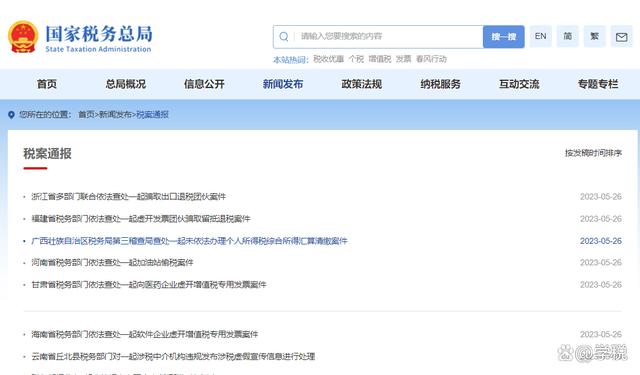Viewport: 640px width, 375px height.
Task: Click the location pin icon
Action: coord(11,115)
